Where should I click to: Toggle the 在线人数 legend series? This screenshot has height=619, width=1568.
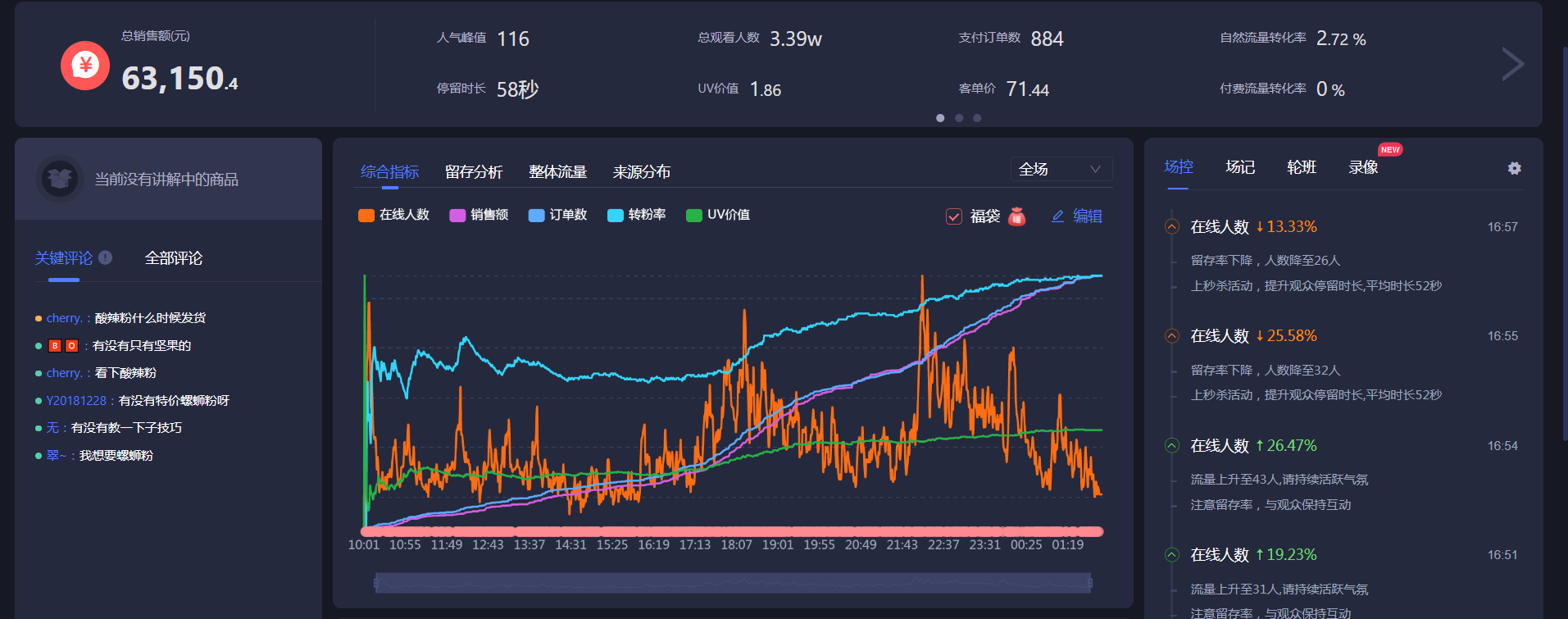393,215
